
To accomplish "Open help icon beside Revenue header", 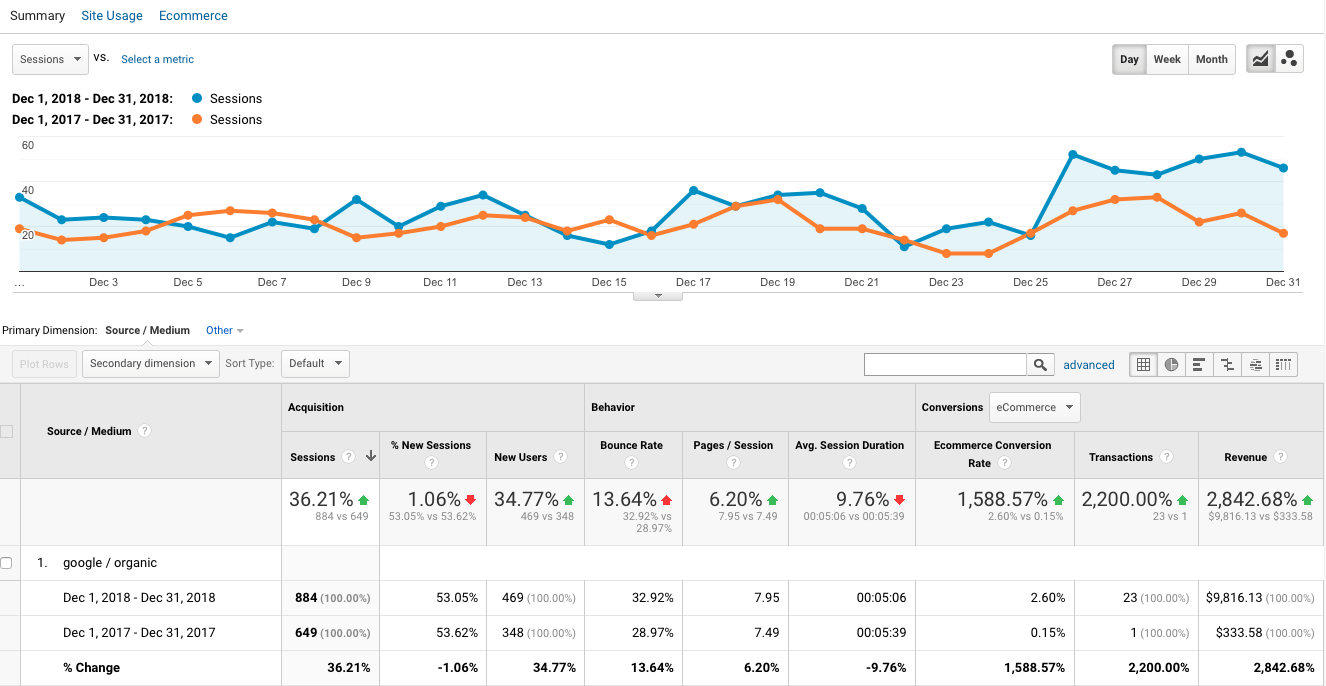I will click(1280, 457).
